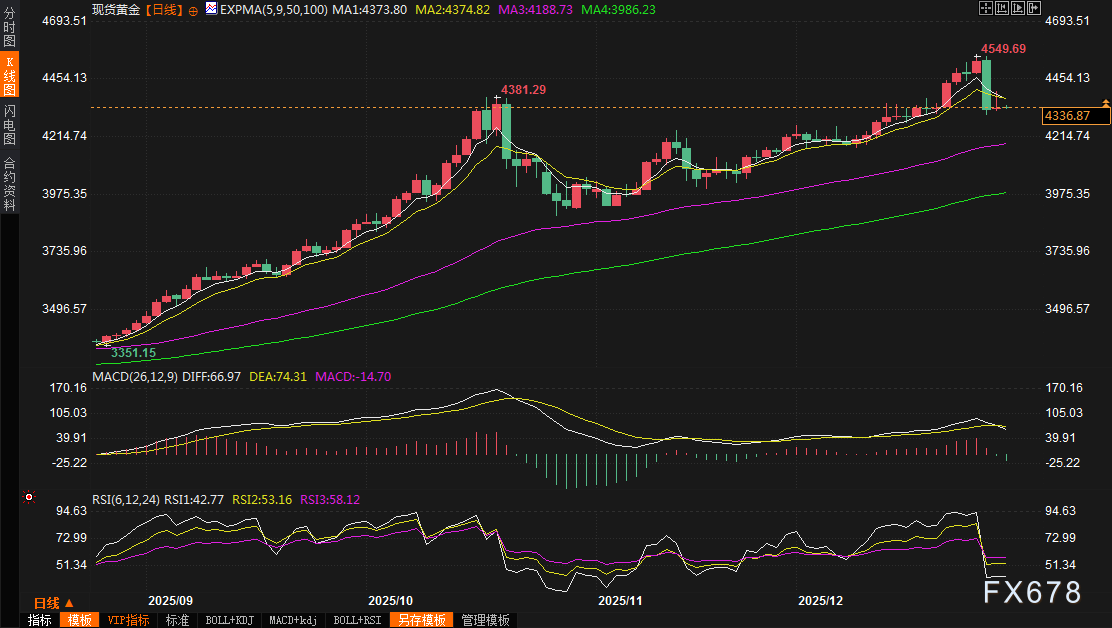Click the crosshair cursor icon at top right
The height and width of the screenshot is (628, 1112).
click(x=986, y=8)
